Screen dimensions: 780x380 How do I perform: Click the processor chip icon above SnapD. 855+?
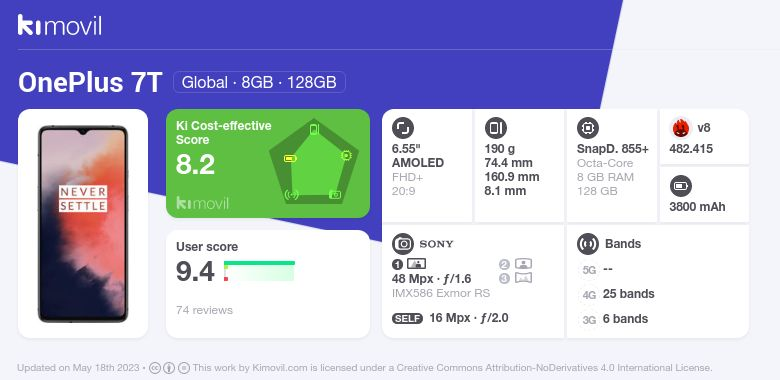point(588,128)
